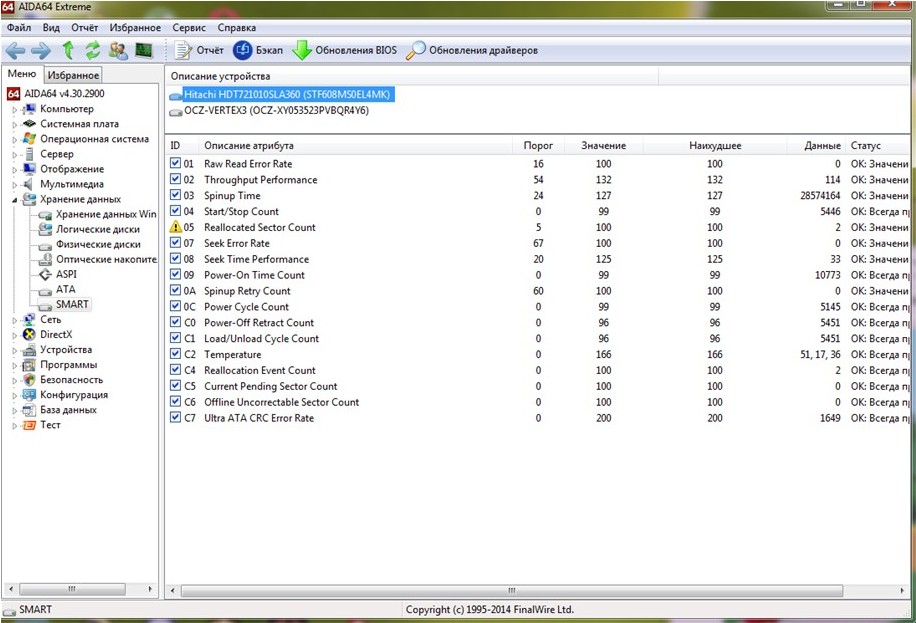
Task: Click the Отчёт report page icon
Action: (x=183, y=50)
